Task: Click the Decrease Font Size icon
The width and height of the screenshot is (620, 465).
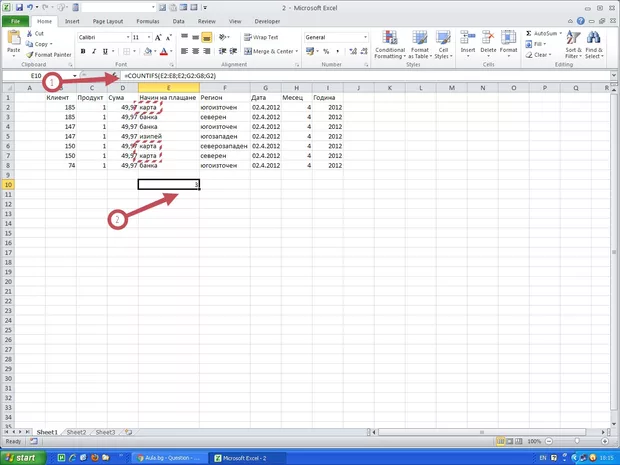Action: click(168, 38)
